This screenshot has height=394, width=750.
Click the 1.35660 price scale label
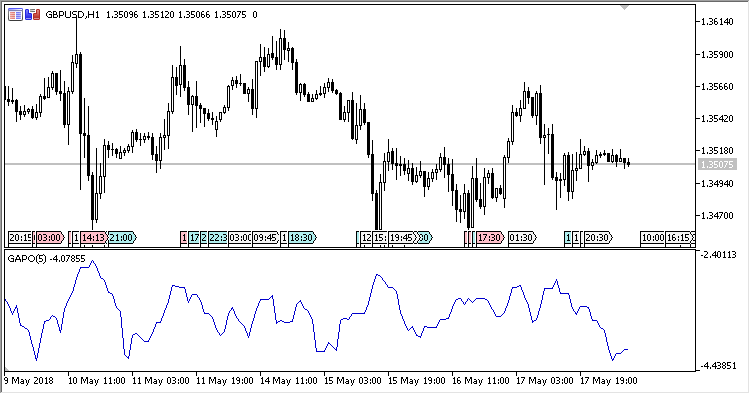point(717,87)
